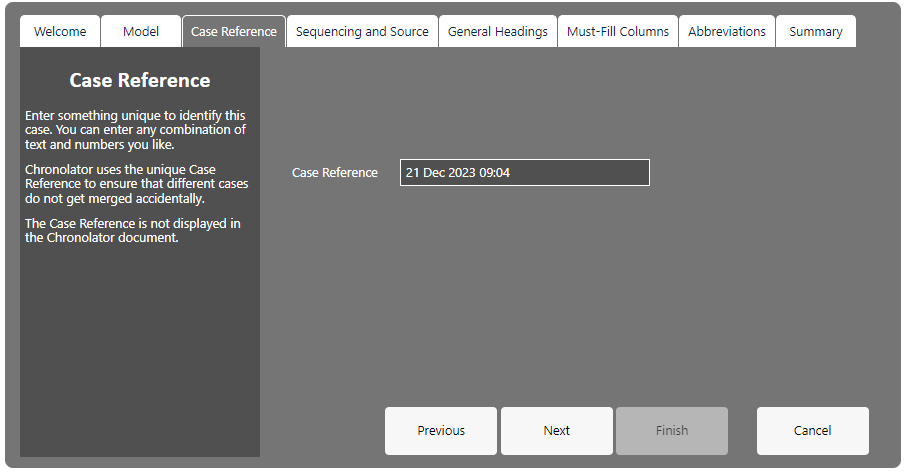This screenshot has width=904, height=472.
Task: Select the Case Reference tab
Action: point(233,31)
